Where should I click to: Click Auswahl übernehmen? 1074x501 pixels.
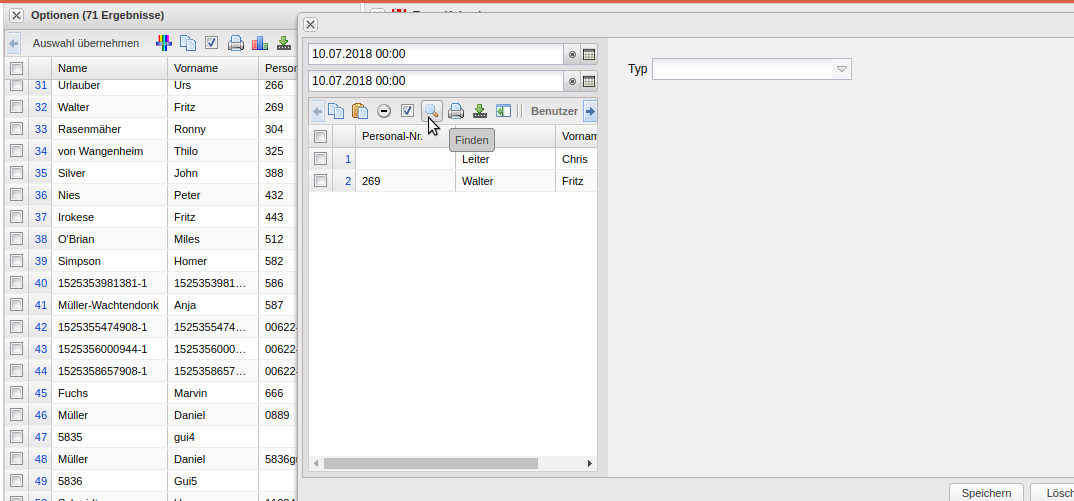tap(86, 43)
